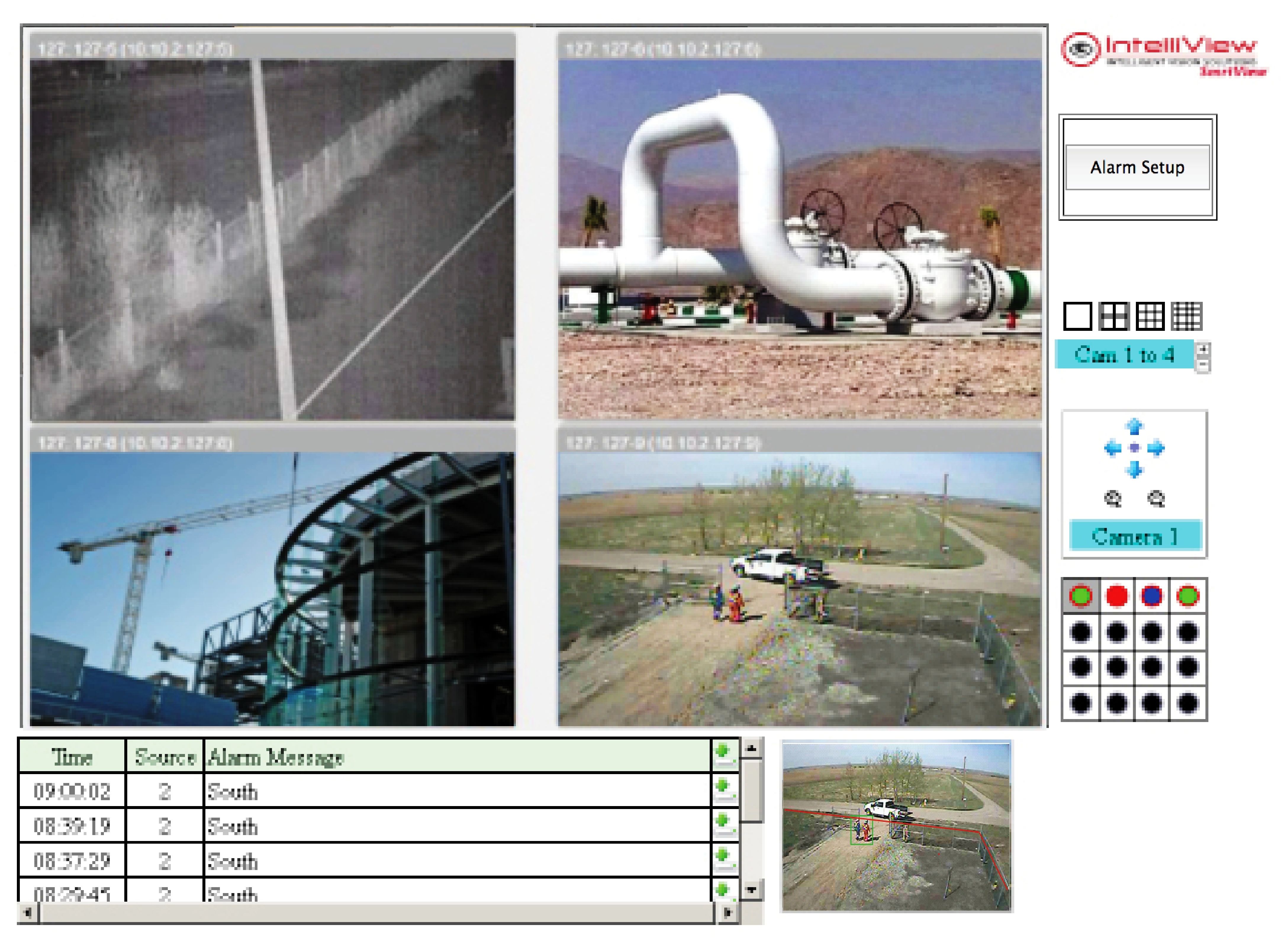Pan camera left with the PTZ arrow
This screenshot has width=1288, height=949.
tap(1113, 449)
